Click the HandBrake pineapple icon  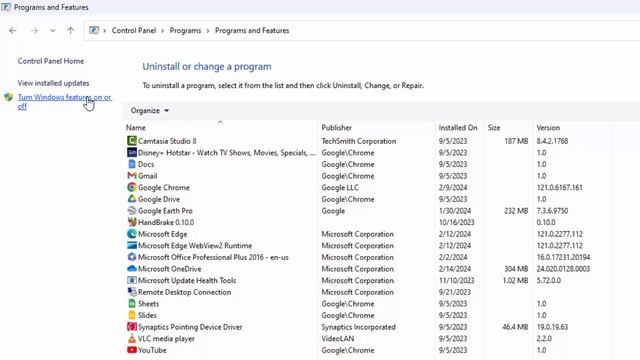[x=131, y=222]
